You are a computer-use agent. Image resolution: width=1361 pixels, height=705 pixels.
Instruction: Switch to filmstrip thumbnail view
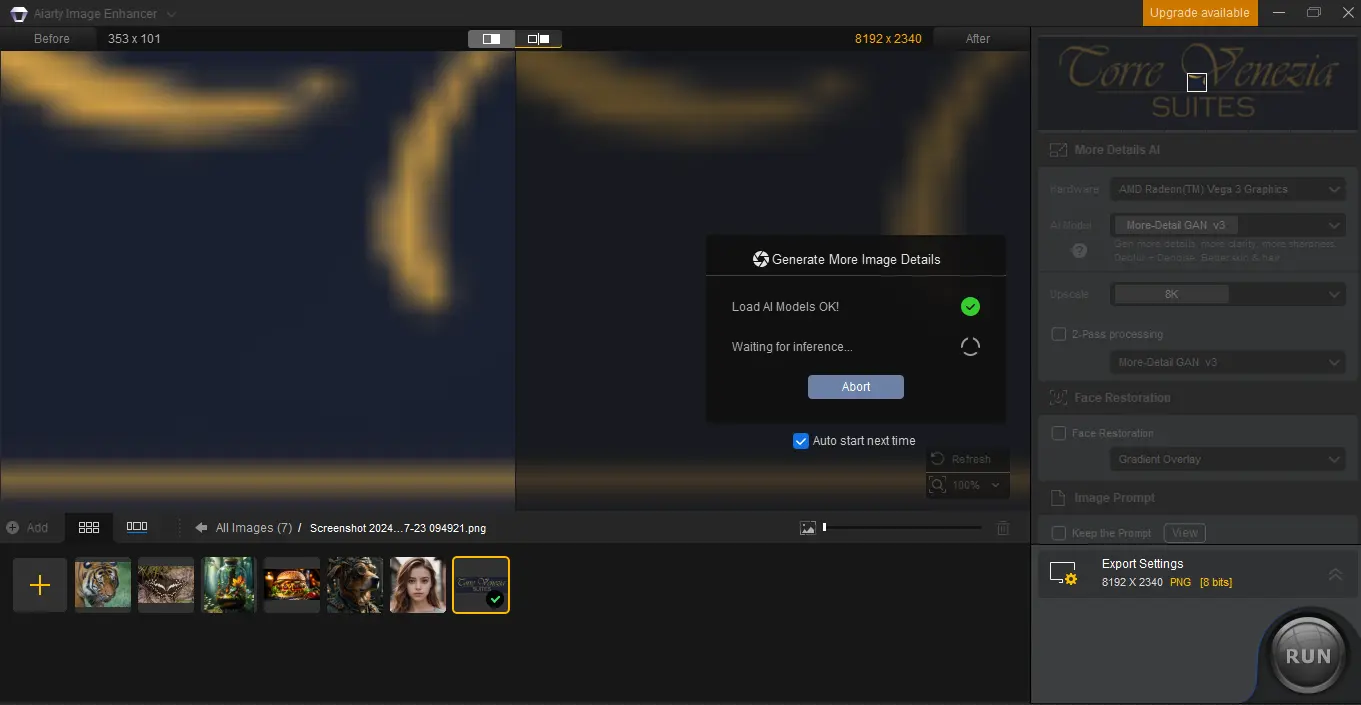pyautogui.click(x=137, y=527)
